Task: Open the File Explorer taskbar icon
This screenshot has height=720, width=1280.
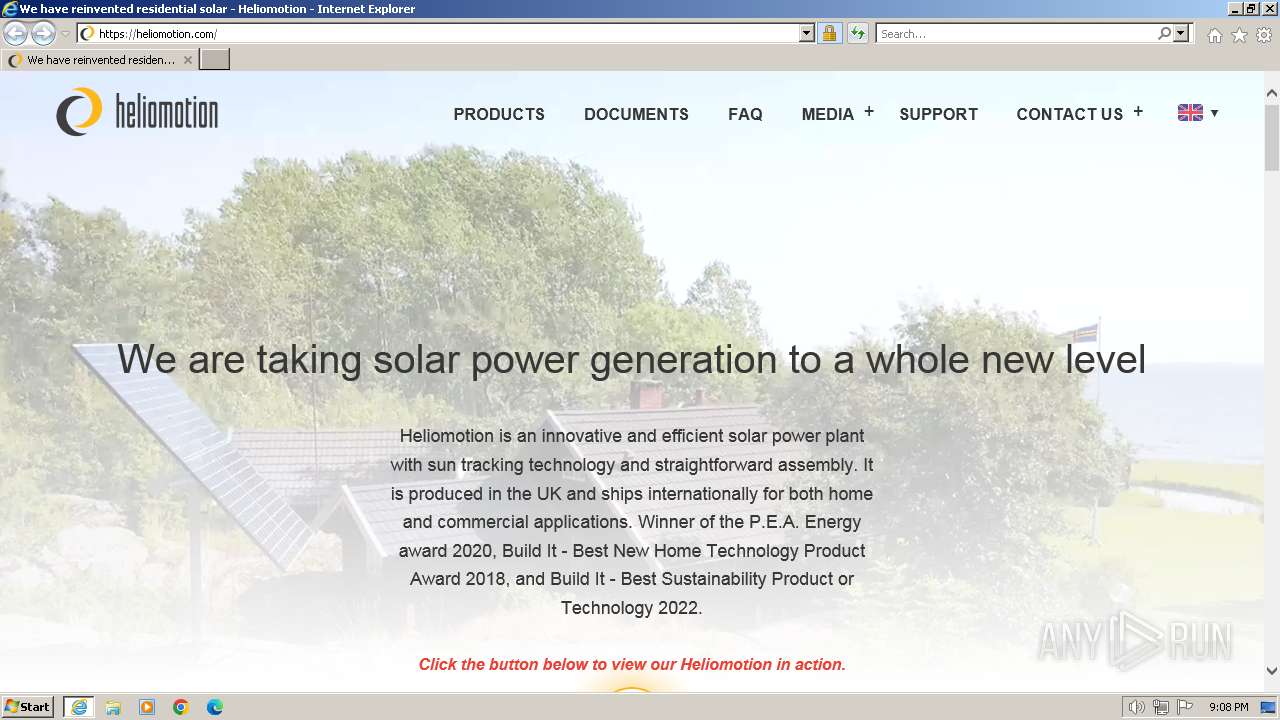Action: (113, 707)
